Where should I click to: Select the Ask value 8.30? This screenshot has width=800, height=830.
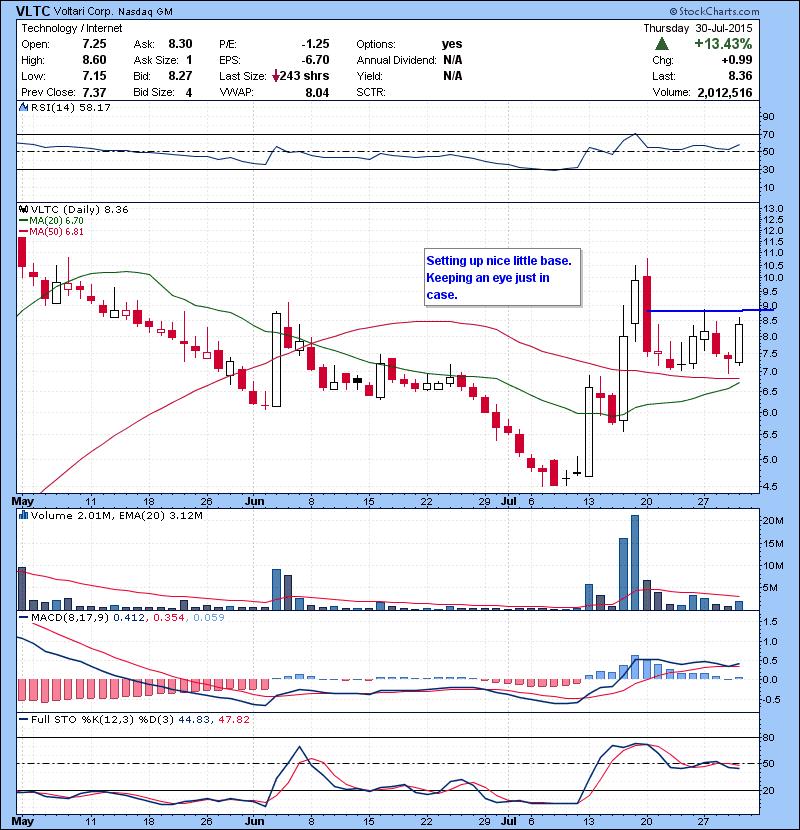click(180, 44)
